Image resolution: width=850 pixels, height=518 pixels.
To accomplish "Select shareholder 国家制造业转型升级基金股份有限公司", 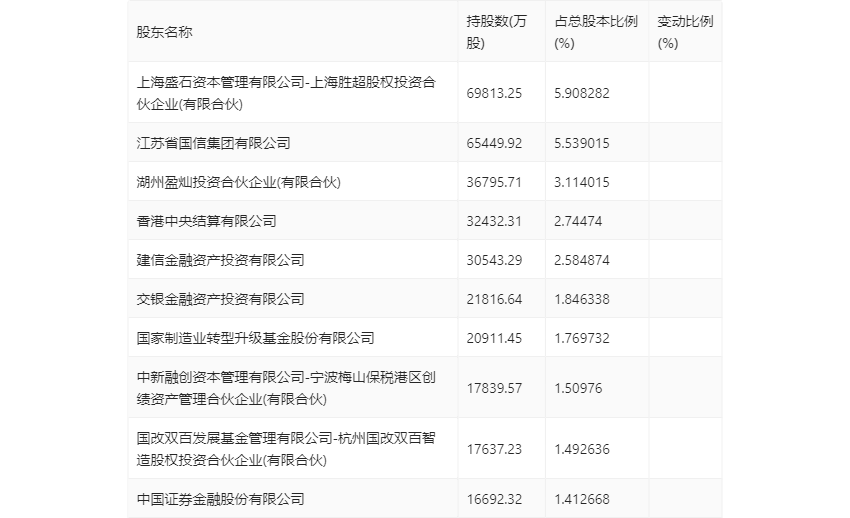I will (255, 338).
